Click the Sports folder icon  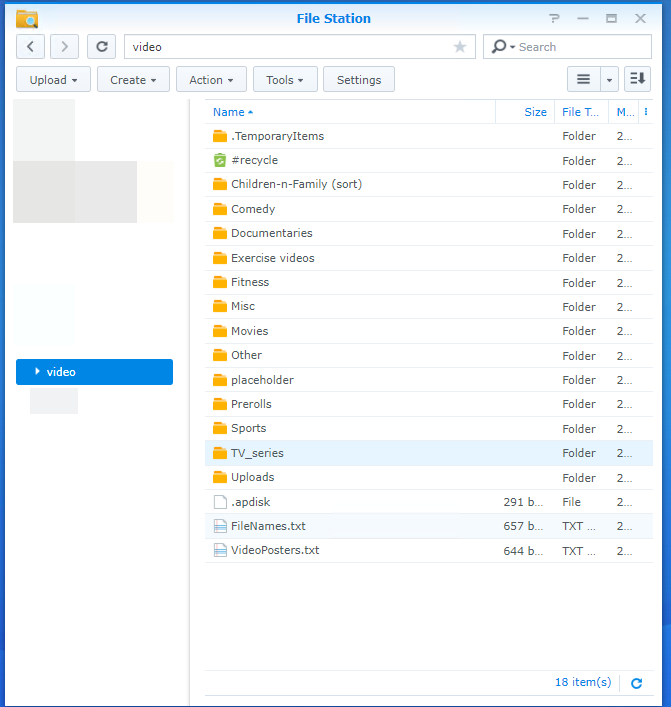tap(220, 428)
